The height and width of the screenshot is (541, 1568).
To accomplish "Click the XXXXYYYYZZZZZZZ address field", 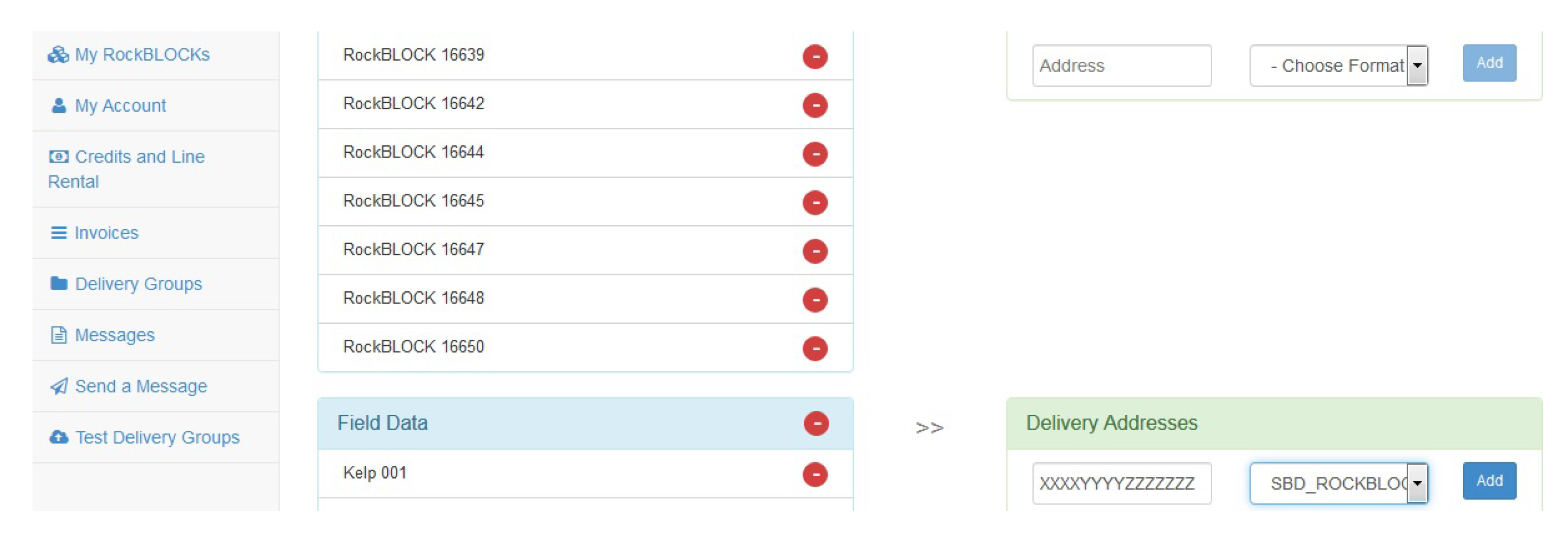I will point(1121,484).
